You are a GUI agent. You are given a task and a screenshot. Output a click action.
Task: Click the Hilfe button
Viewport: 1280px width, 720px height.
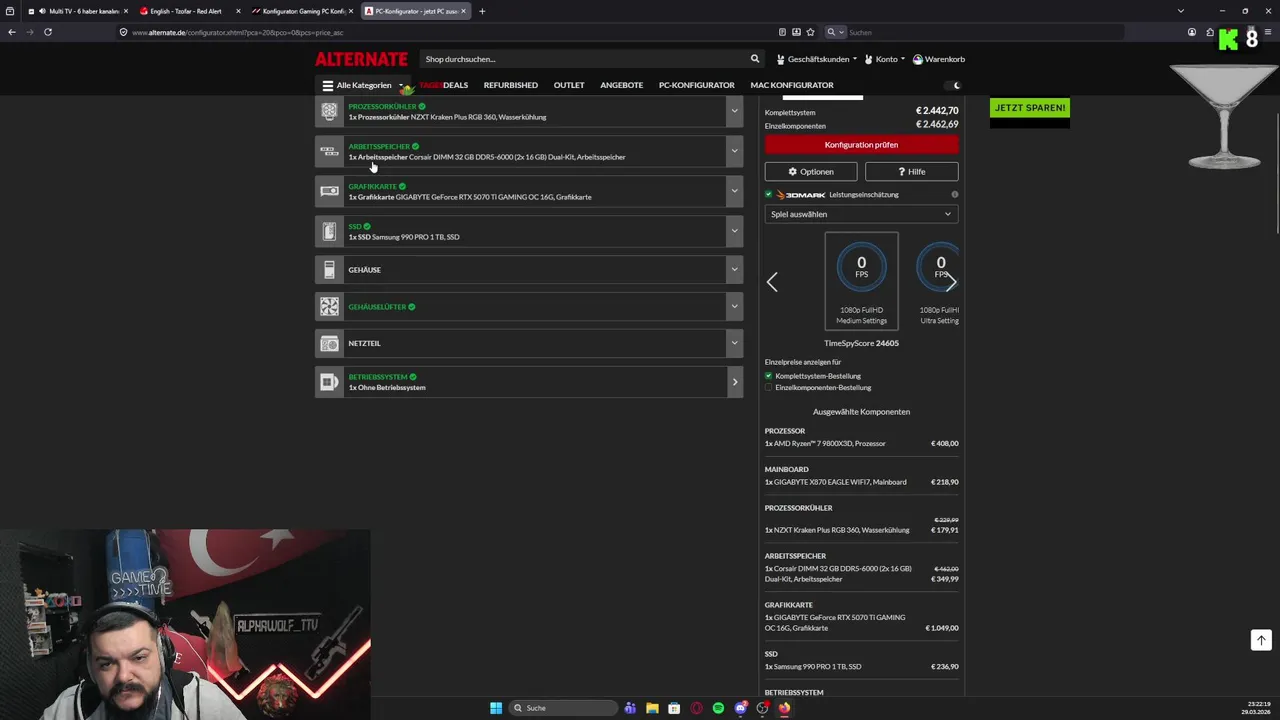click(912, 172)
